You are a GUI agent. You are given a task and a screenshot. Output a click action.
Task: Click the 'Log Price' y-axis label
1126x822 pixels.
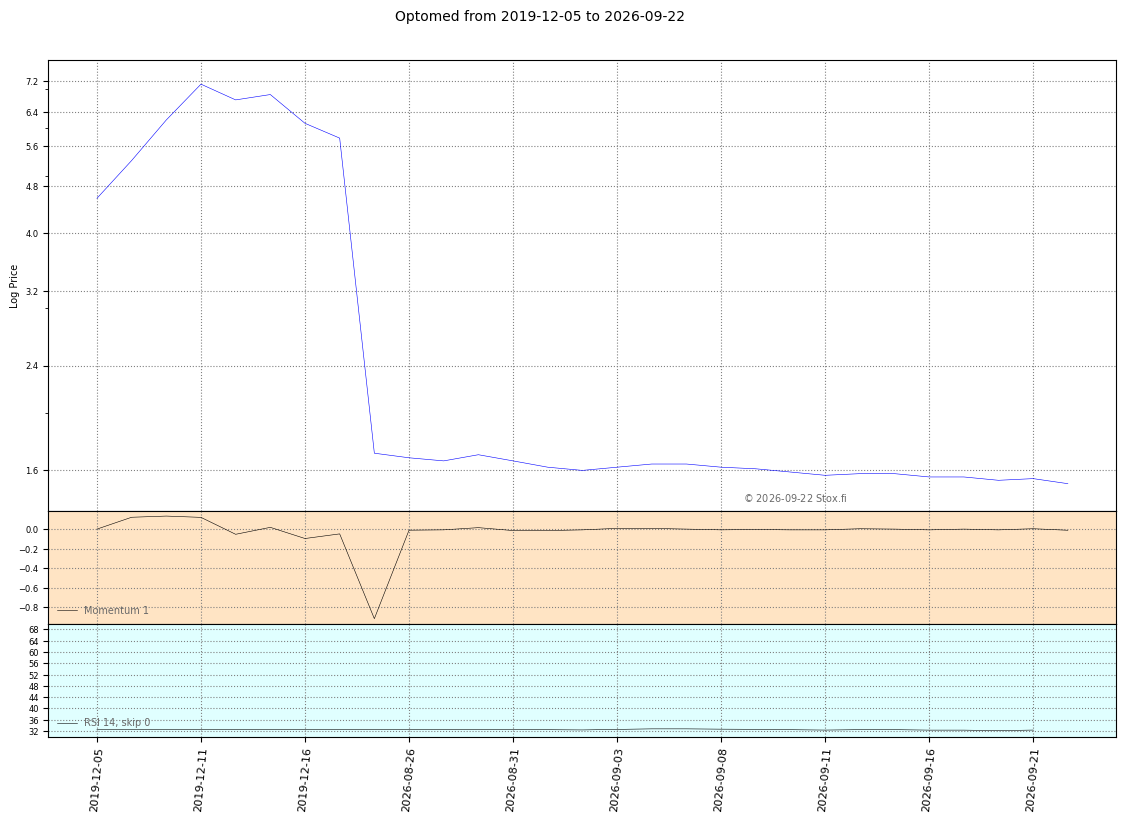[14, 286]
